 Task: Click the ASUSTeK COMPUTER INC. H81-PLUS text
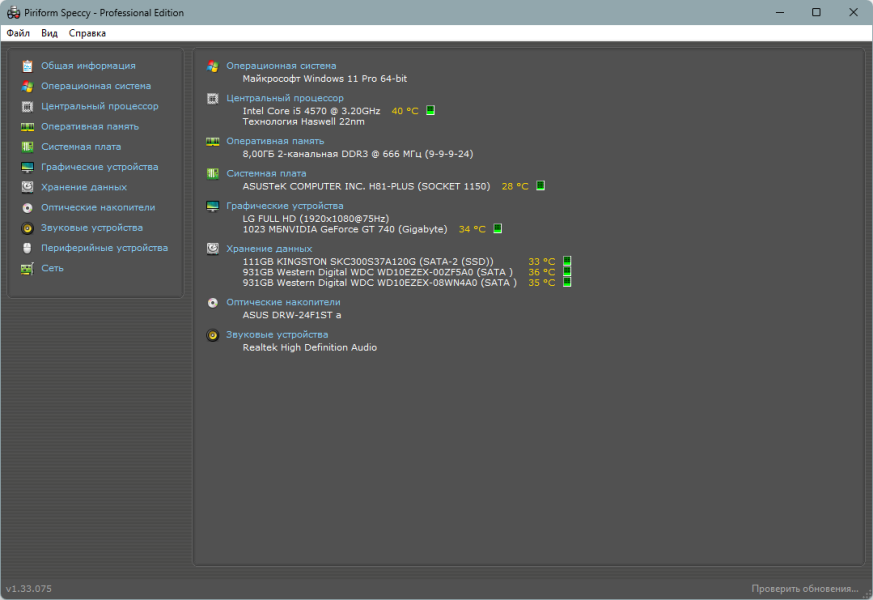pos(366,186)
